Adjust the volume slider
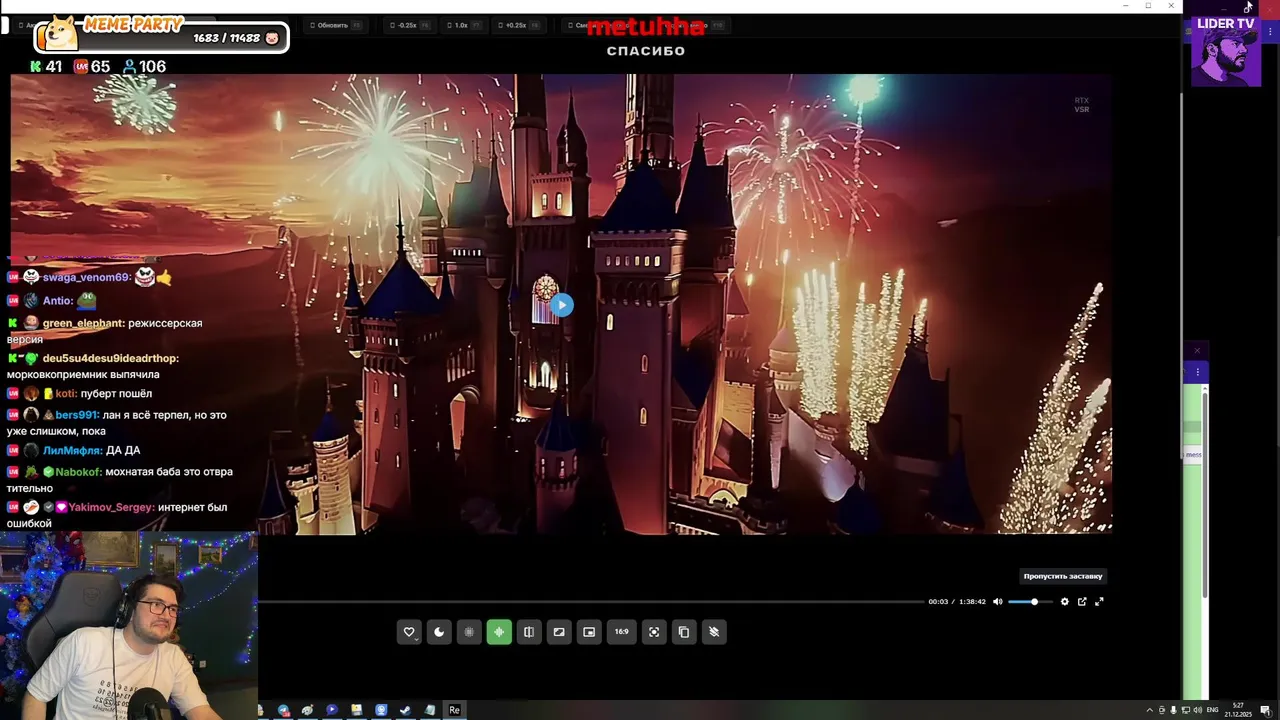 pos(1029,602)
